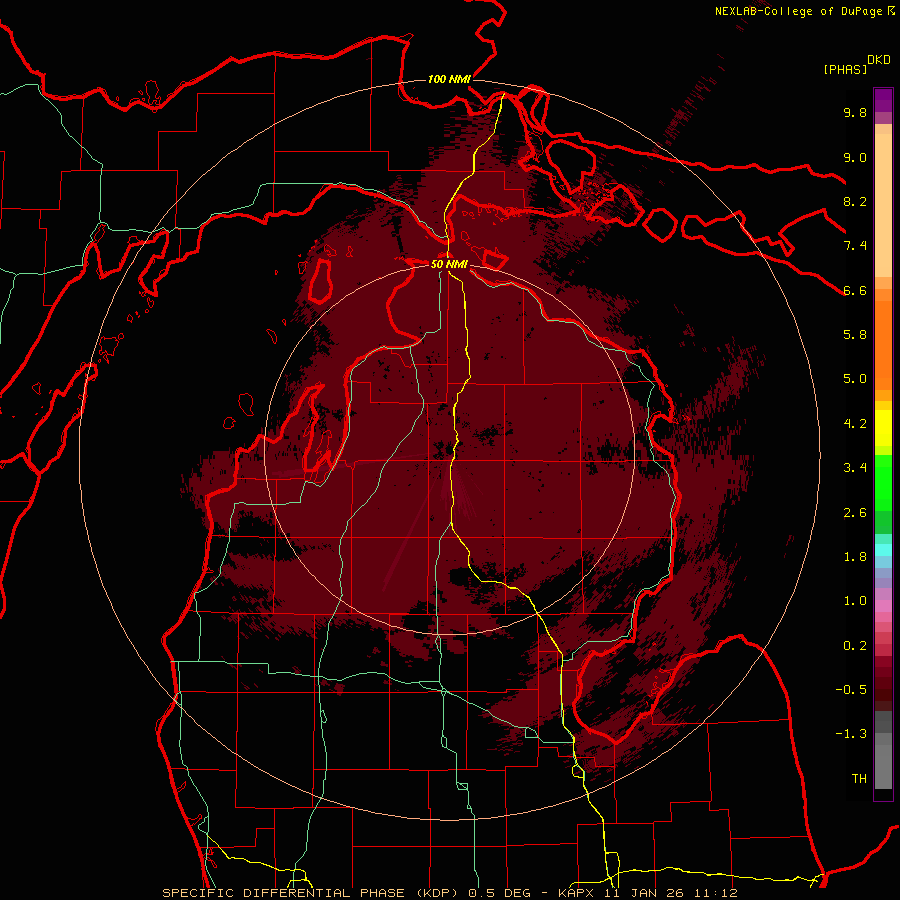
Task: Click the SPECIFIC DIFFERENTIAL PHASE (KDP) title text
Action: [313, 893]
